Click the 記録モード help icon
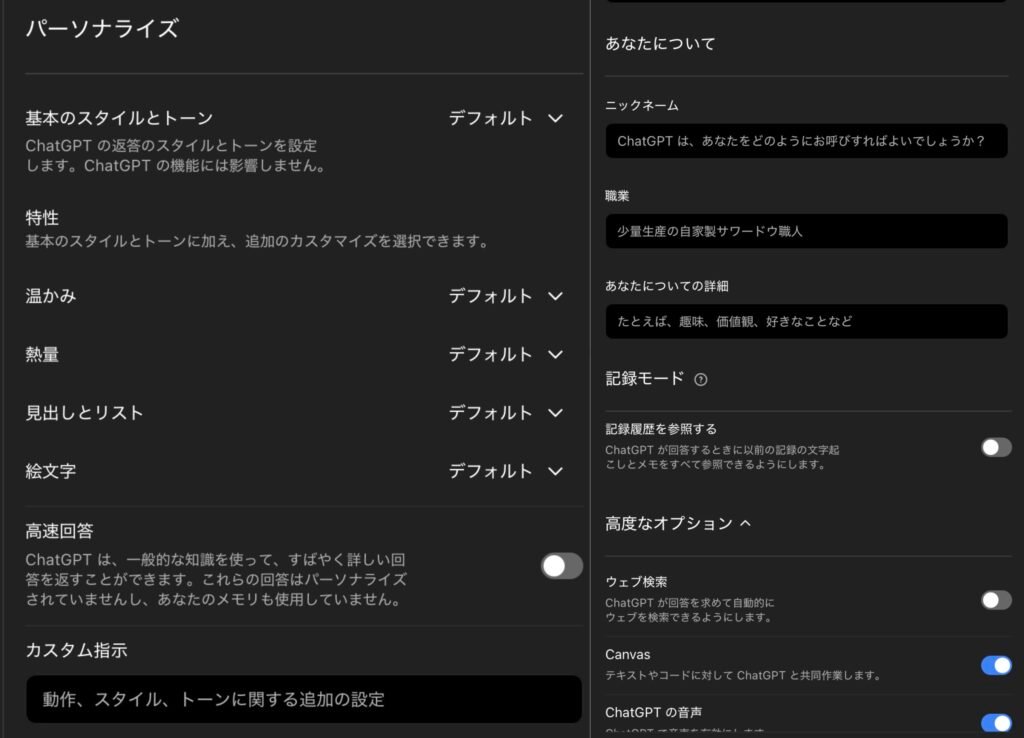The height and width of the screenshot is (738, 1024). (x=701, y=379)
